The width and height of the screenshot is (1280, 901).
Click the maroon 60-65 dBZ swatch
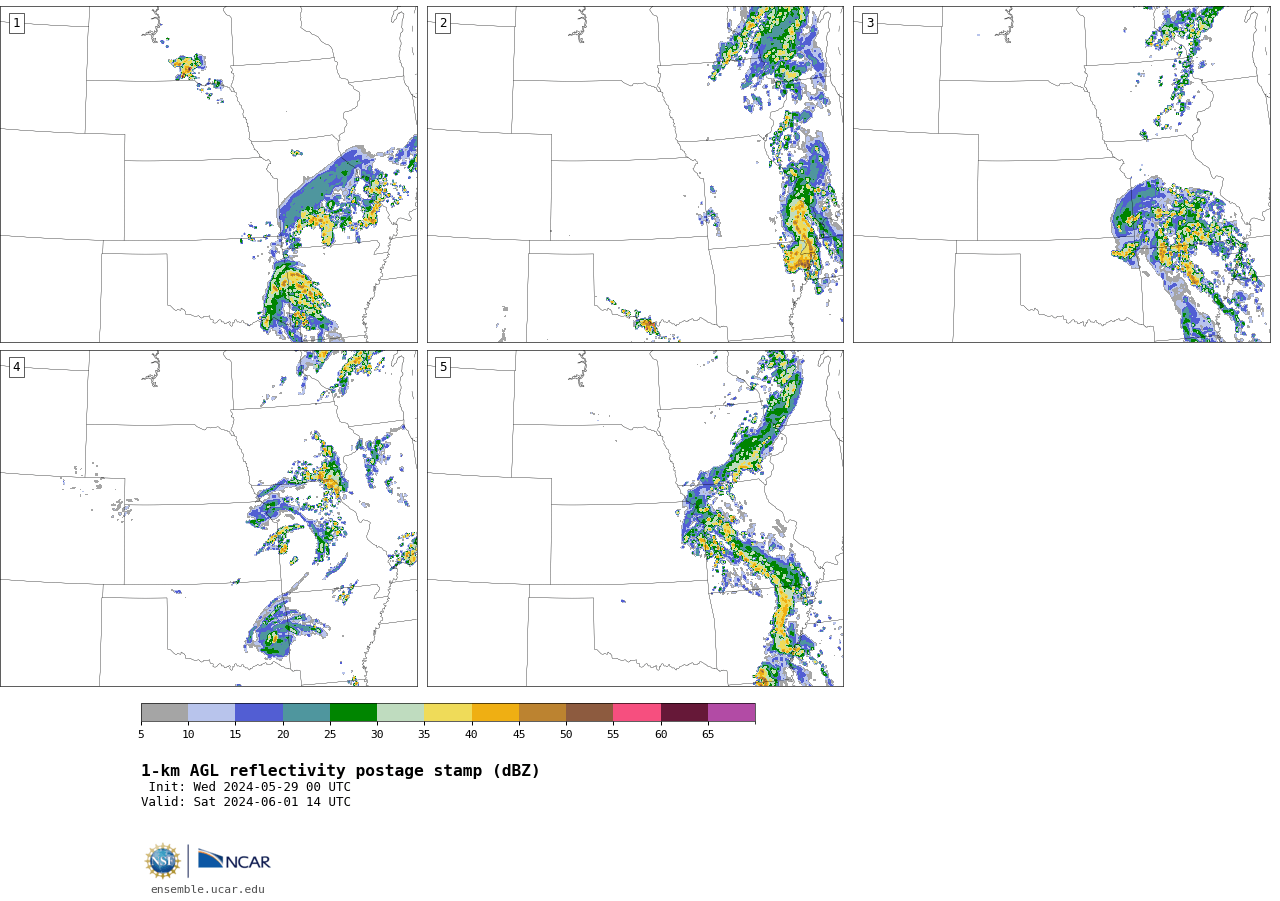pos(684,713)
